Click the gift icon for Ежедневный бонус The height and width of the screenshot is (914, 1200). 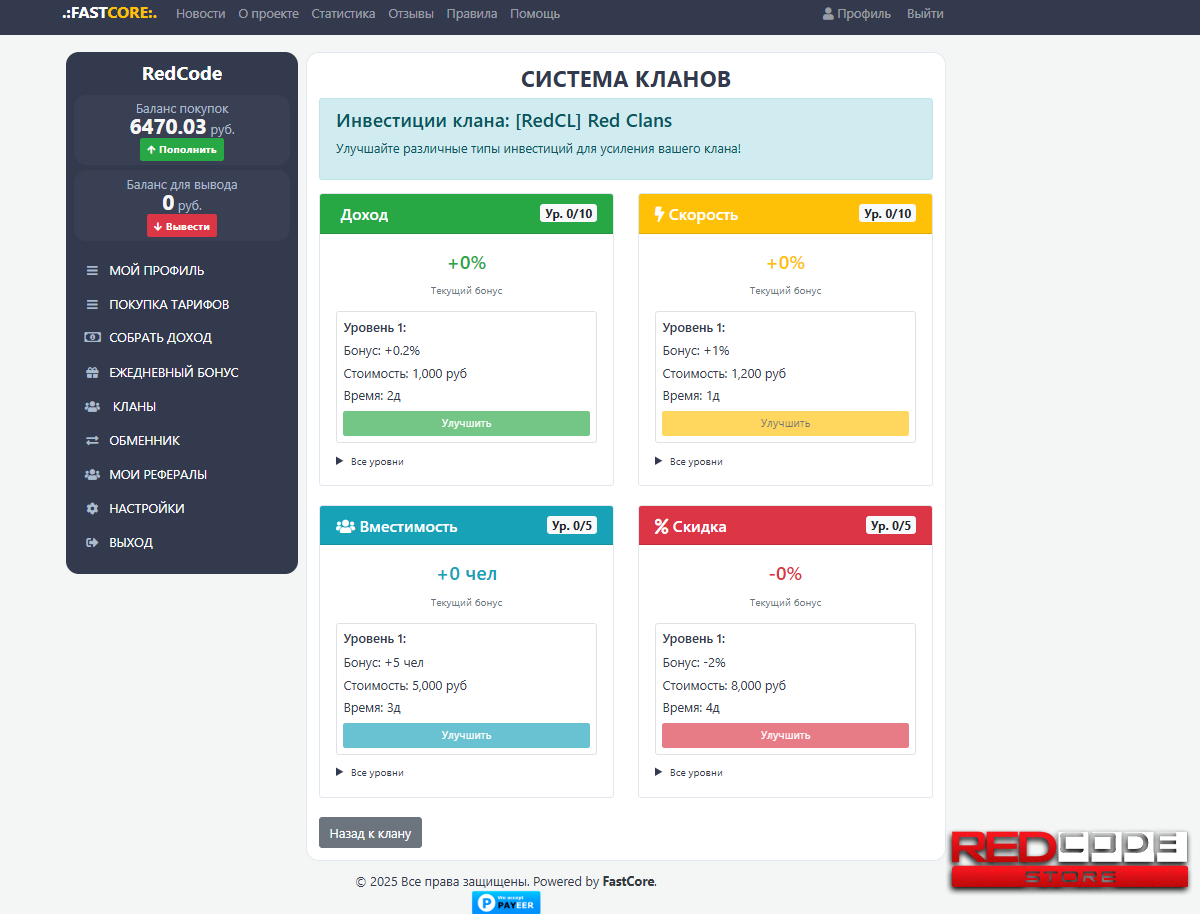point(92,372)
